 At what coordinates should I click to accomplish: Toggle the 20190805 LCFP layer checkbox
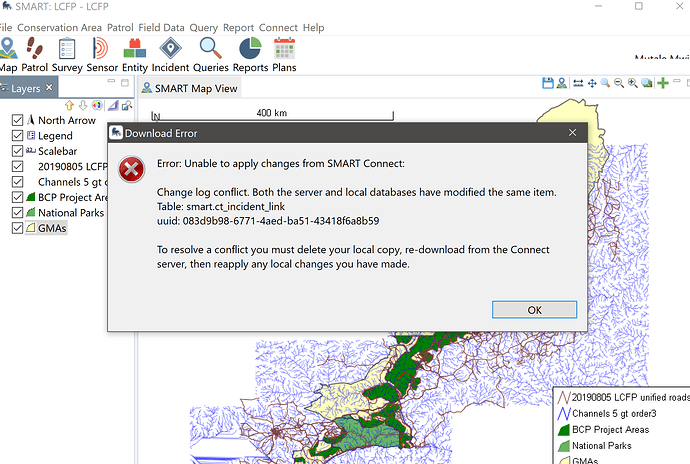point(18,166)
